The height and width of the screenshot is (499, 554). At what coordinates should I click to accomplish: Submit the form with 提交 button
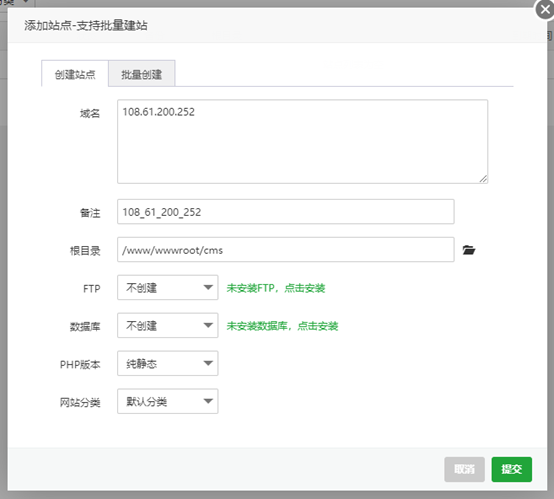[512, 469]
